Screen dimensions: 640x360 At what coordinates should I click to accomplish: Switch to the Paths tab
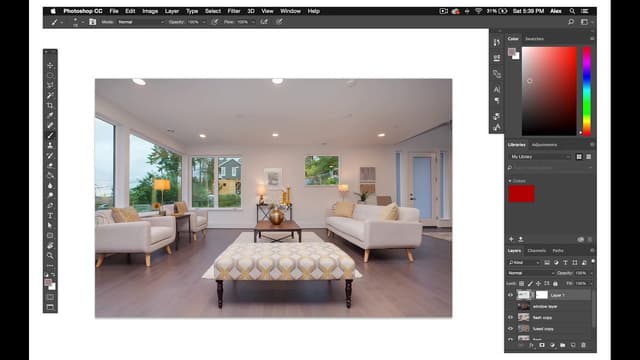pyautogui.click(x=558, y=251)
